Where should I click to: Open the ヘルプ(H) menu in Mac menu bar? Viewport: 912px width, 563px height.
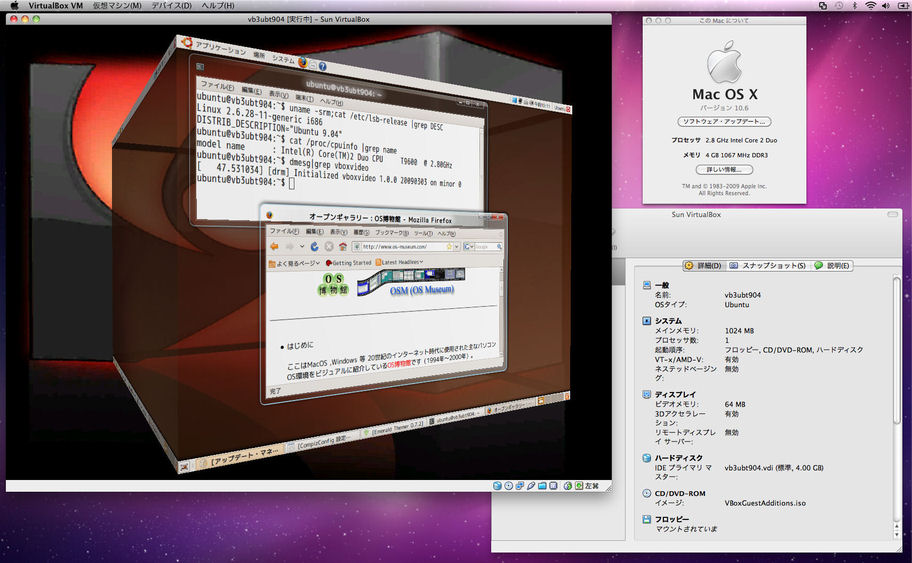coord(218,5)
